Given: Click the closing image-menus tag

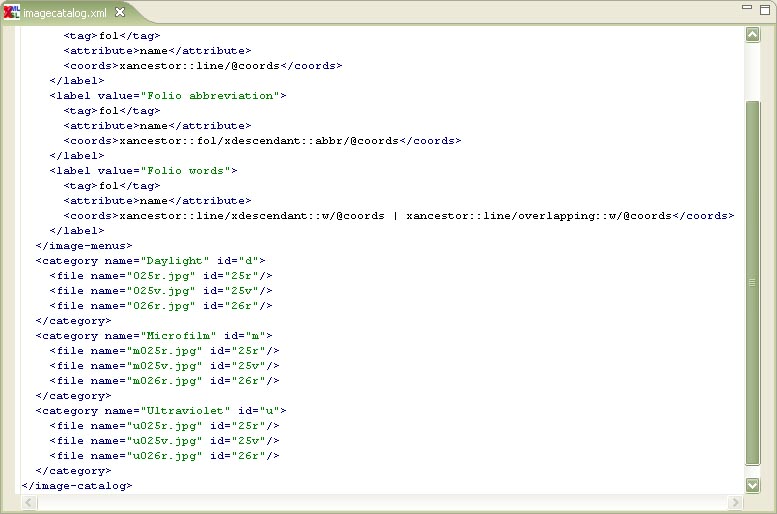Looking at the screenshot, I should tap(84, 246).
